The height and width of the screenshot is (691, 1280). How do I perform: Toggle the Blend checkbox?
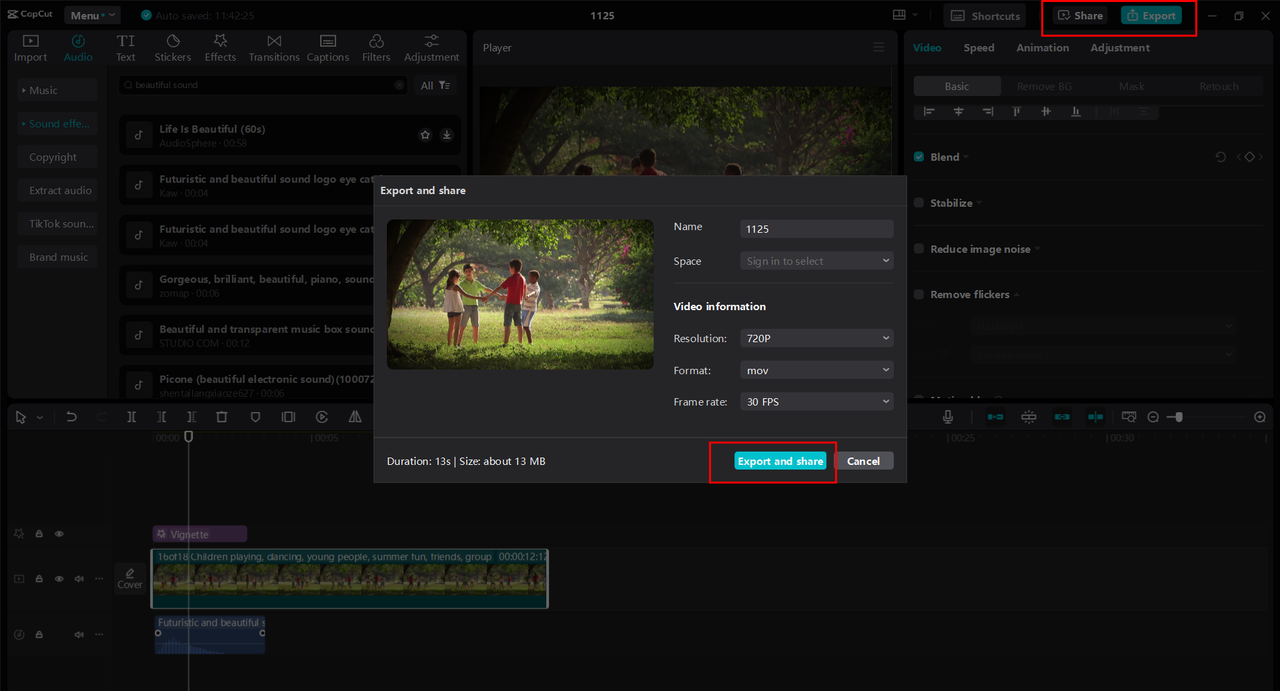pyautogui.click(x=919, y=157)
